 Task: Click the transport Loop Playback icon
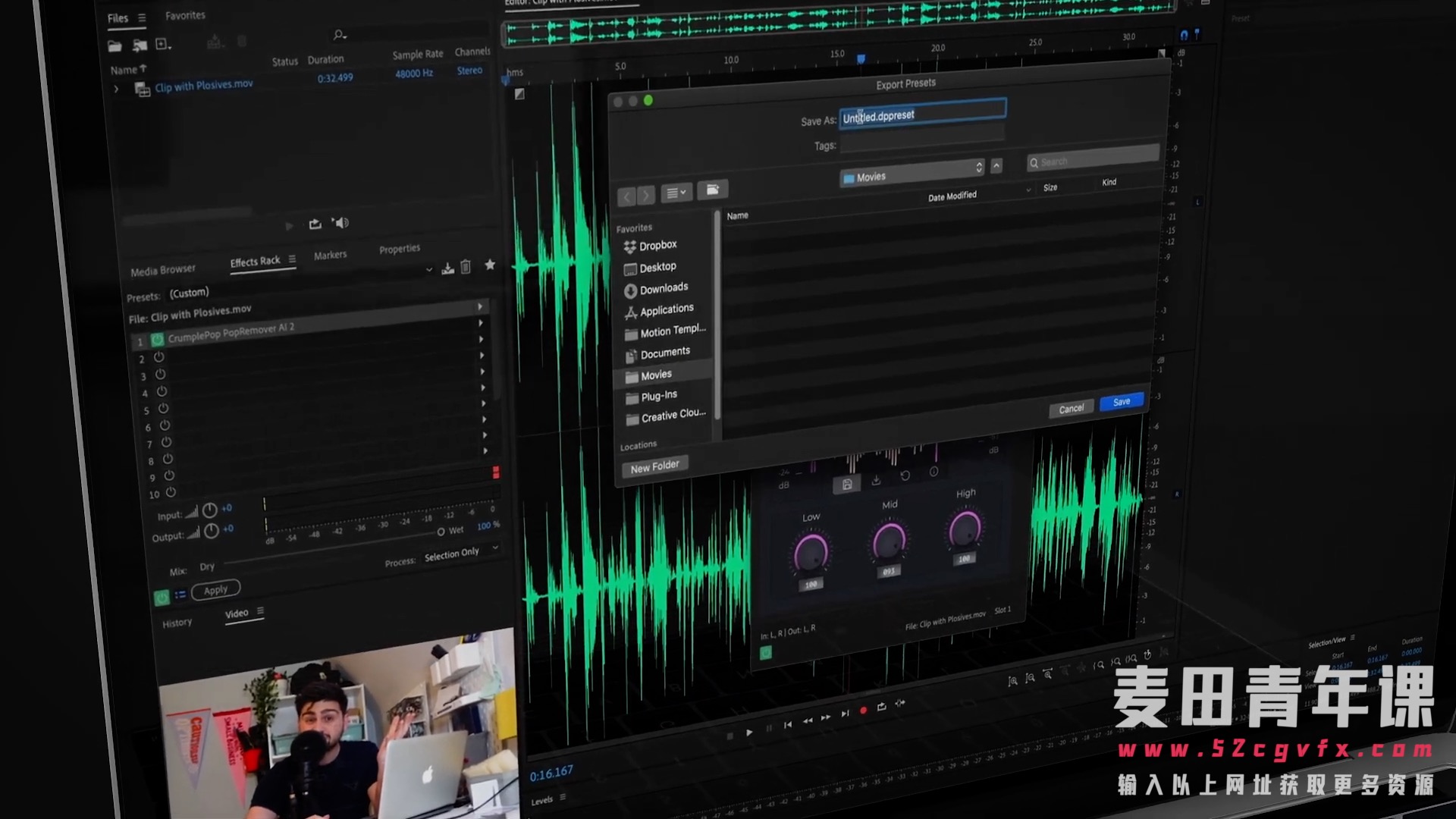tap(881, 707)
